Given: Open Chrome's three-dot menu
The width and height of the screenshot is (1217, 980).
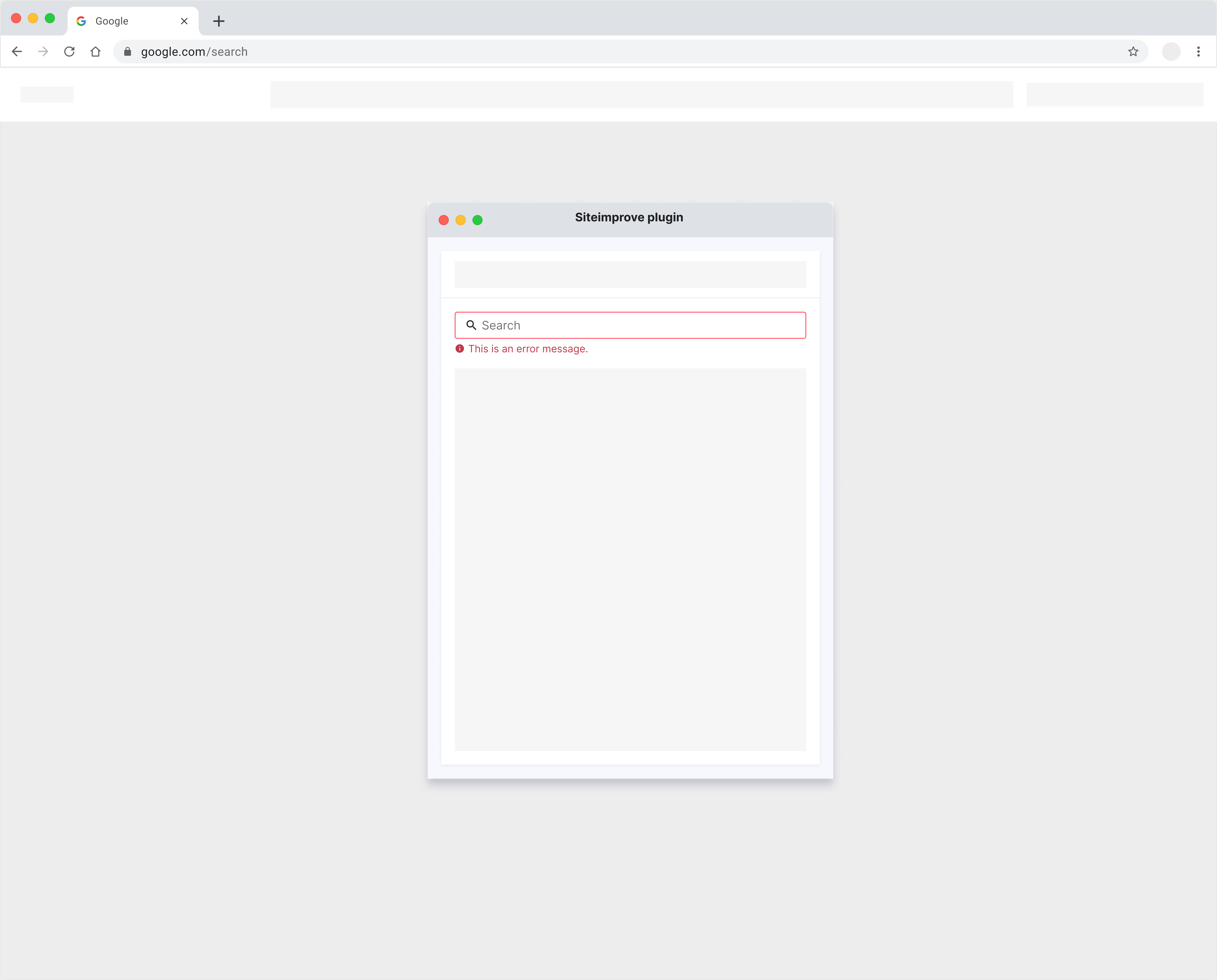Looking at the screenshot, I should tap(1198, 51).
